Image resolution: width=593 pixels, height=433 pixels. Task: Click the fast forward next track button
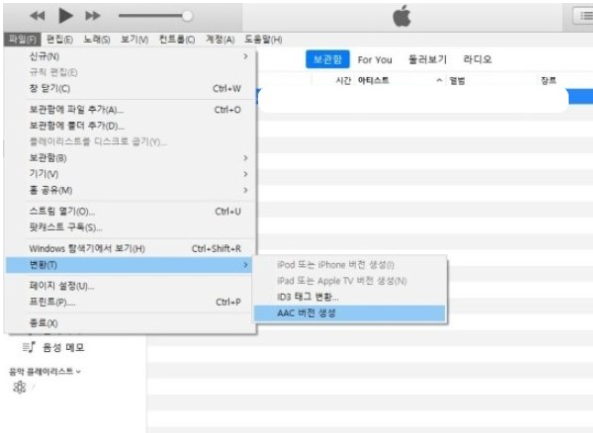pyautogui.click(x=93, y=16)
